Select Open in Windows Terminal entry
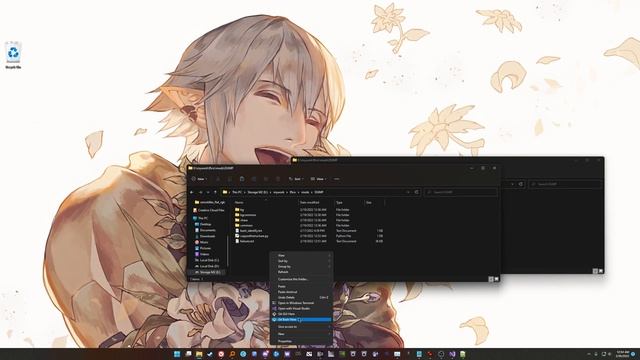Viewport: 640px width, 360px height. point(301,303)
